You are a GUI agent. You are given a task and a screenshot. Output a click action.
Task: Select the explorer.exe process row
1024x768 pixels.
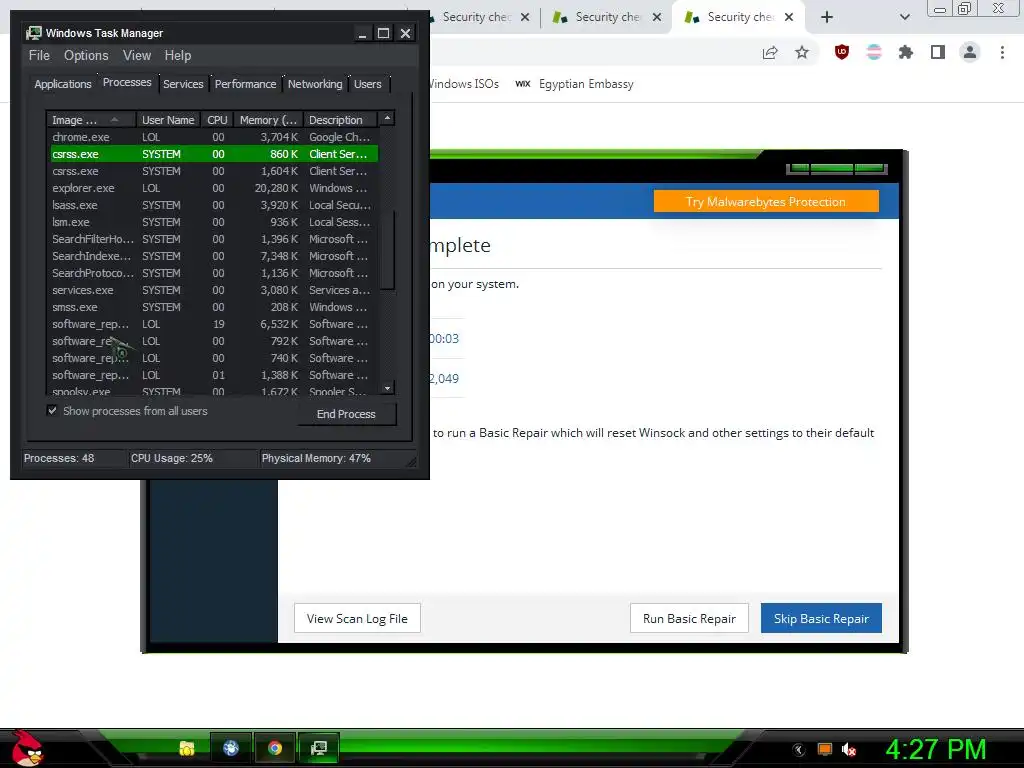click(x=214, y=188)
